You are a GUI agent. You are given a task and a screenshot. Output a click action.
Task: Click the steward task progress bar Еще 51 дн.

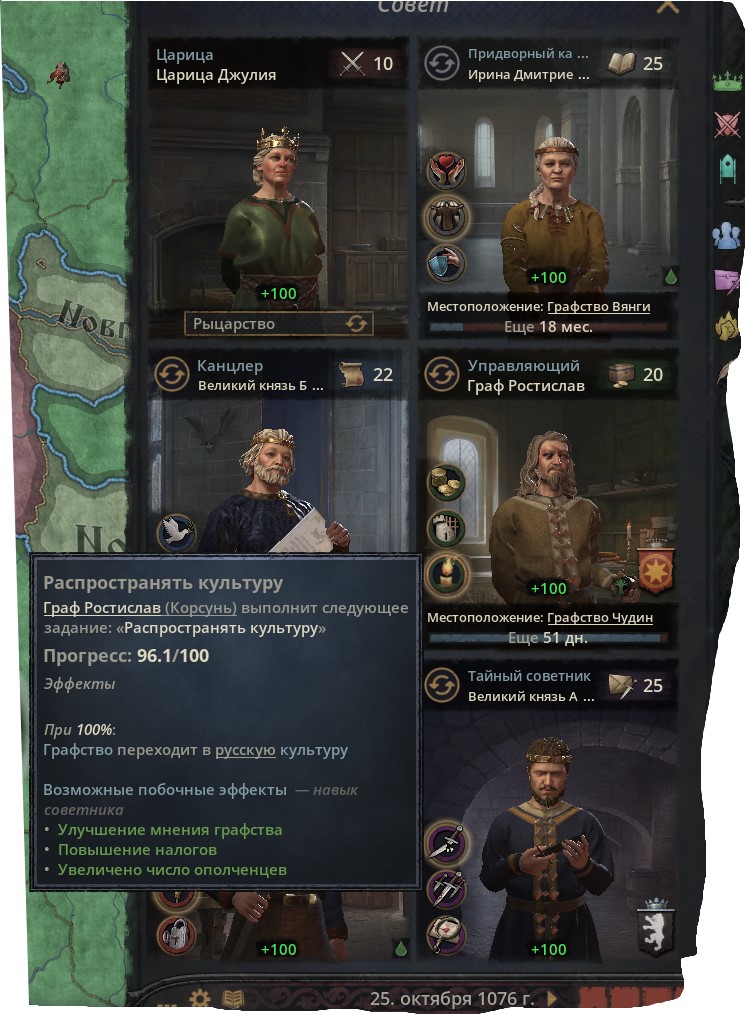(x=548, y=638)
